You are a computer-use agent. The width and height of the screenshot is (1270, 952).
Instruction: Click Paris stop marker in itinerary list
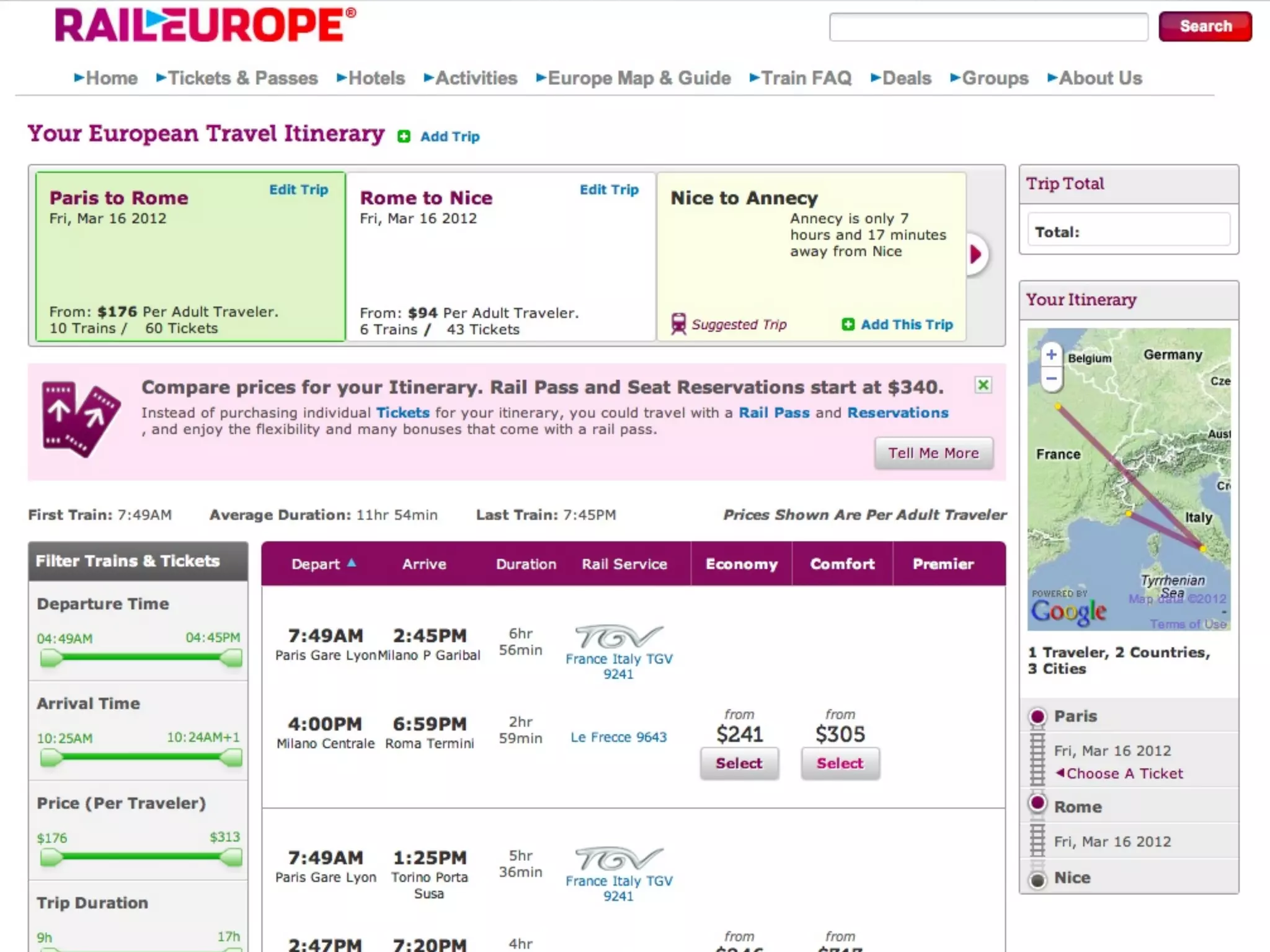[1037, 717]
